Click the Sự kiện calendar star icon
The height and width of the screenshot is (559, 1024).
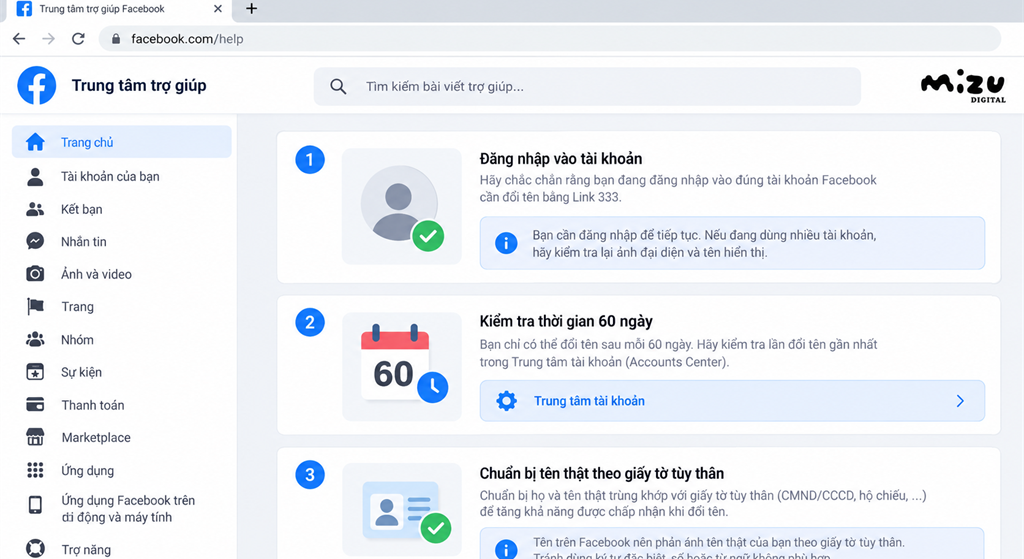(35, 372)
